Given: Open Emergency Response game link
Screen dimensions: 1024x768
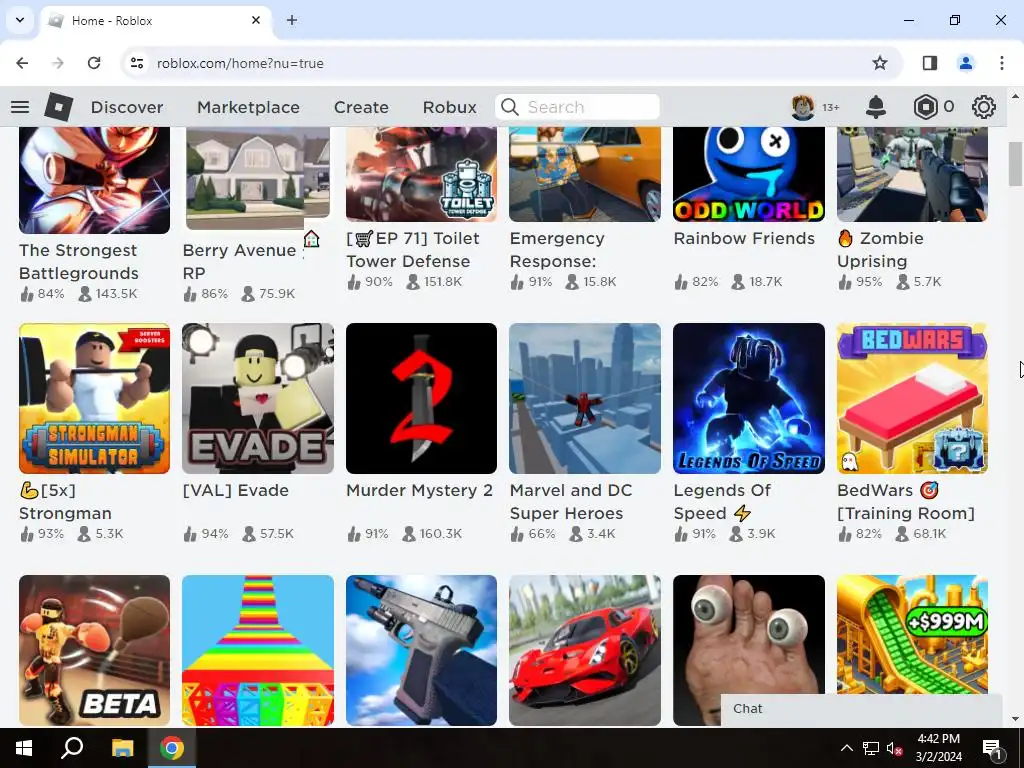Looking at the screenshot, I should 557,249.
